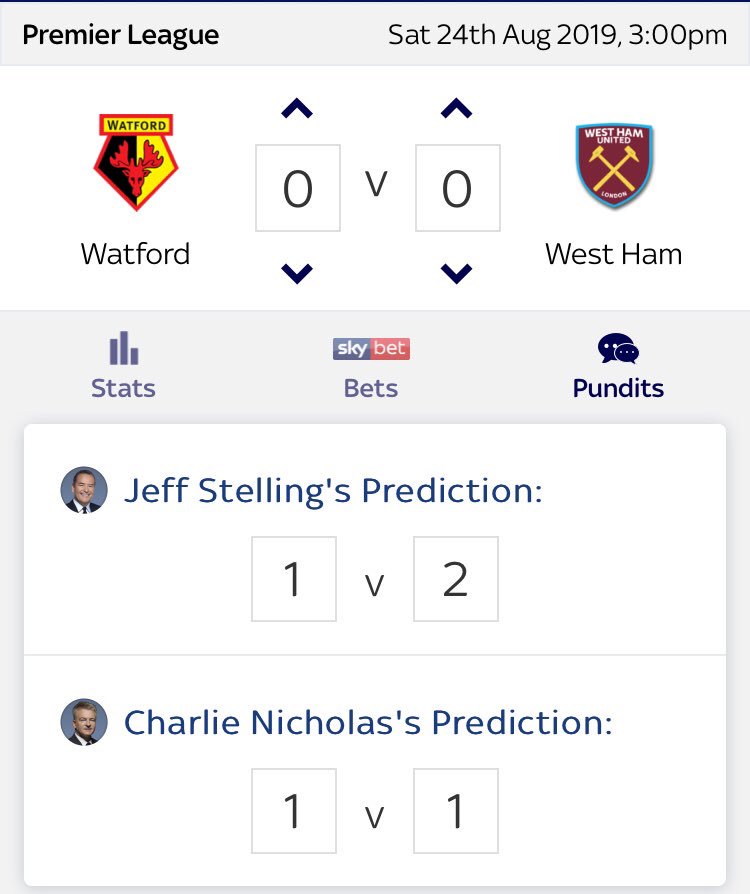Switch to the Stats tab label
The image size is (750, 894).
click(x=123, y=388)
